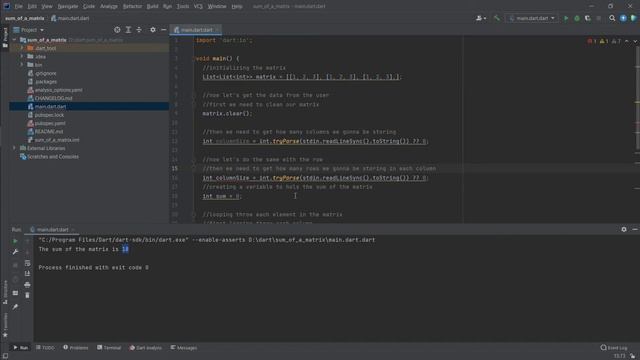Start debugging with the green bug icon
Image resolution: width=640 pixels, height=360 pixels.
coord(577,18)
